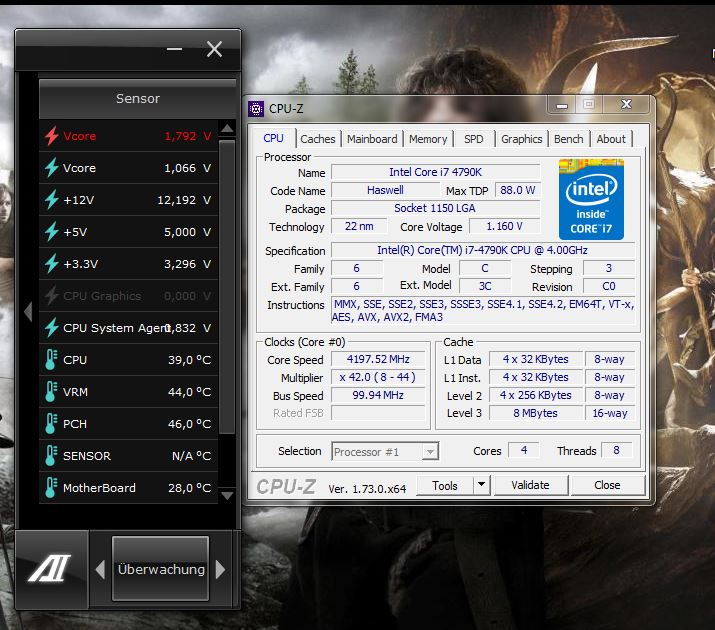Screen dimensions: 715x630
Task: Click the sensor list scrollbar thumb
Action: pos(227,287)
